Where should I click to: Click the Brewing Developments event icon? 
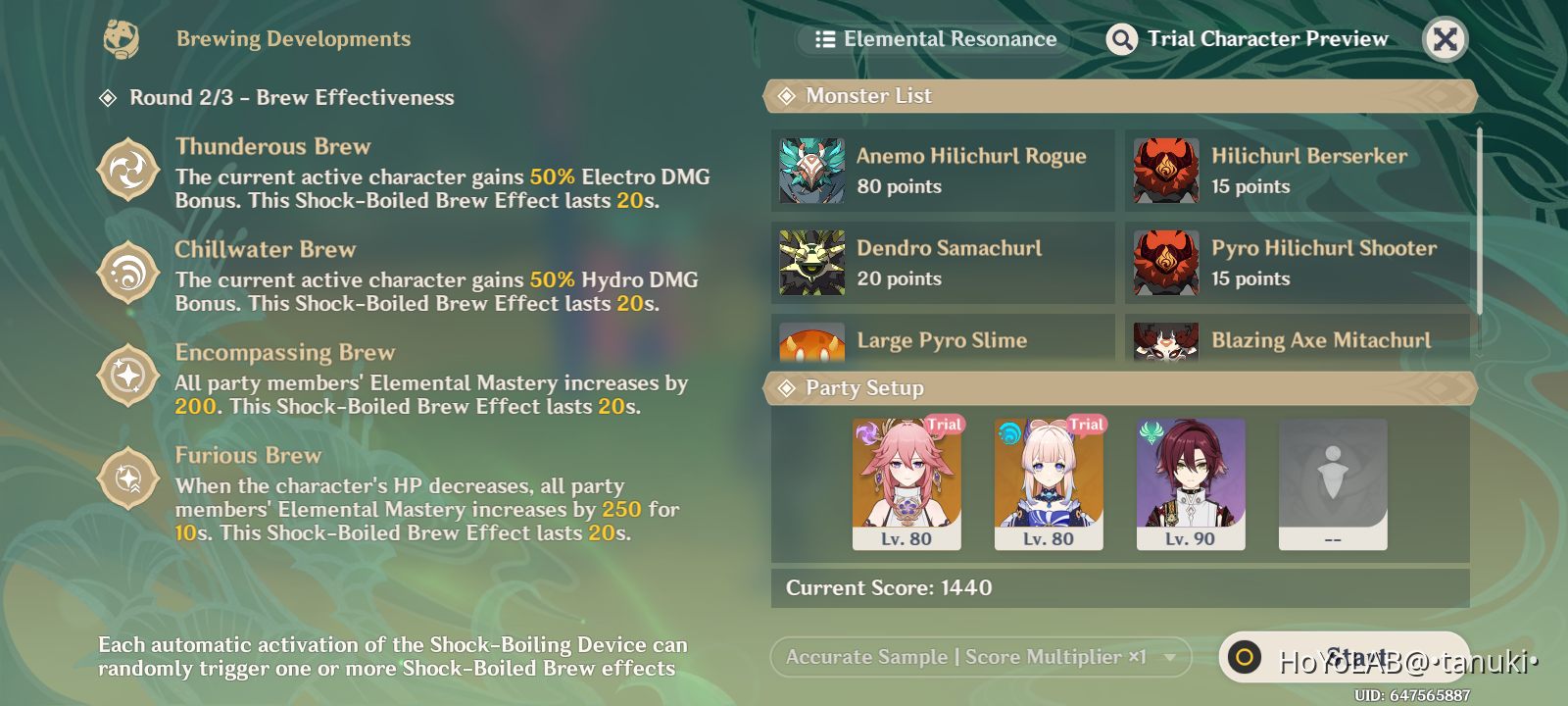122,39
